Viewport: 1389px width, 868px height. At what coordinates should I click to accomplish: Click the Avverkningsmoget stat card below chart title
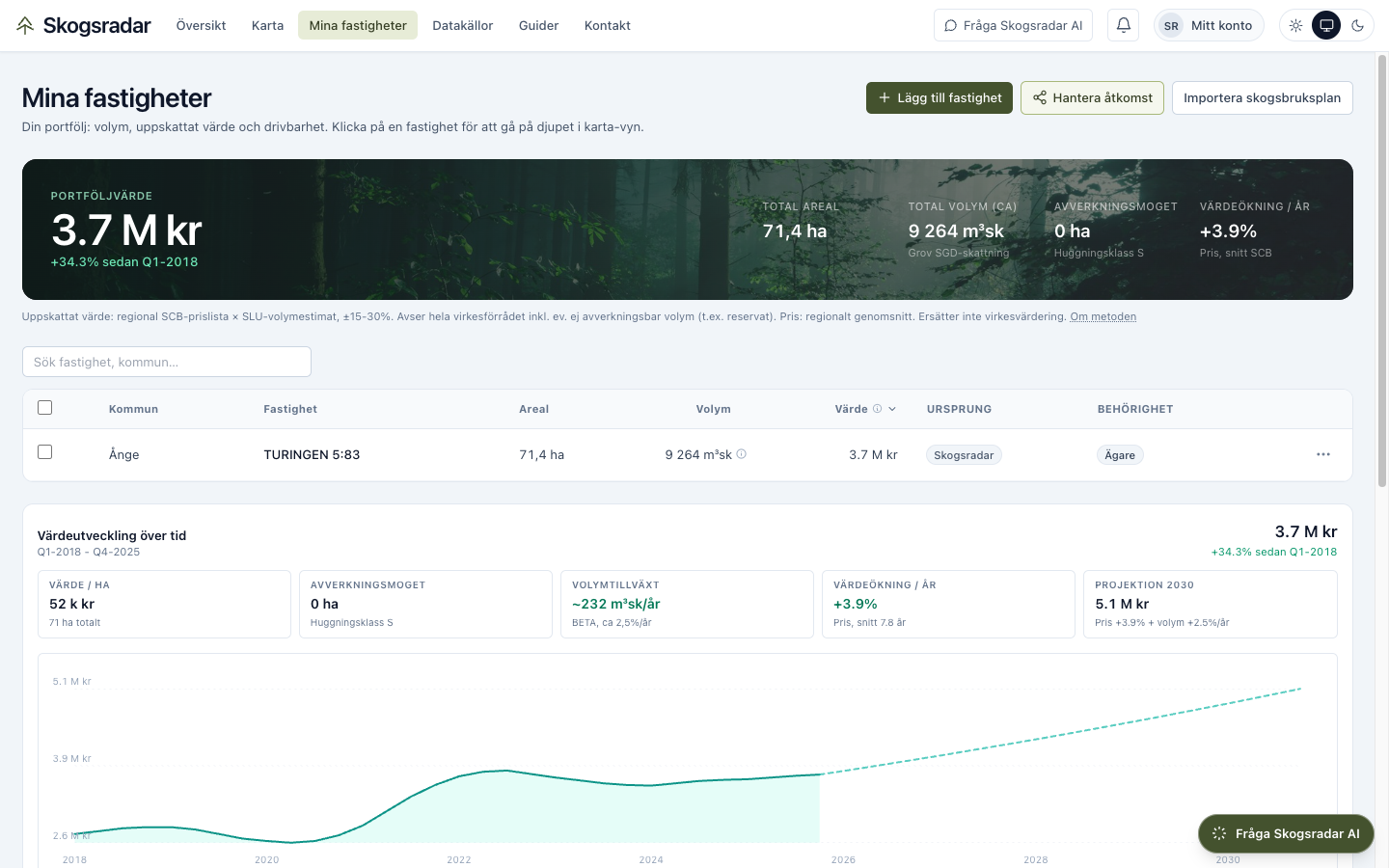coord(426,604)
